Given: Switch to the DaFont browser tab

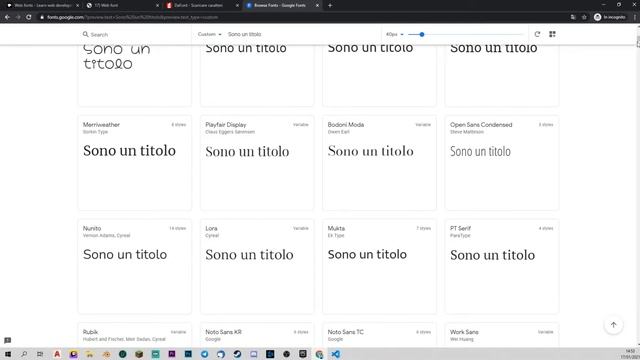Looking at the screenshot, I should pos(202,5).
